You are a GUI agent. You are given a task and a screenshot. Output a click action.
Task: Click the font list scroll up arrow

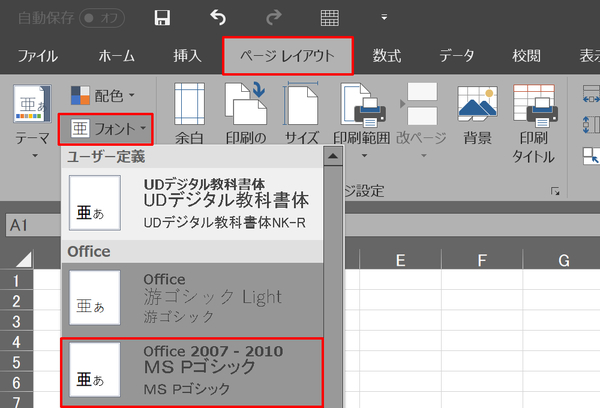(333, 157)
